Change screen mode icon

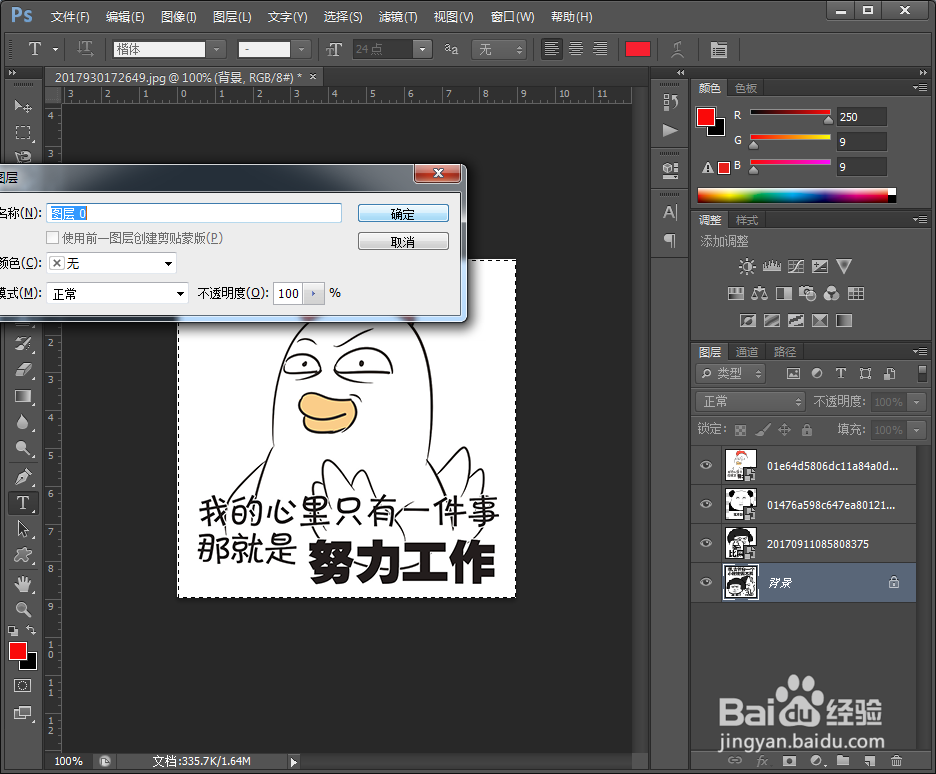pos(23,713)
